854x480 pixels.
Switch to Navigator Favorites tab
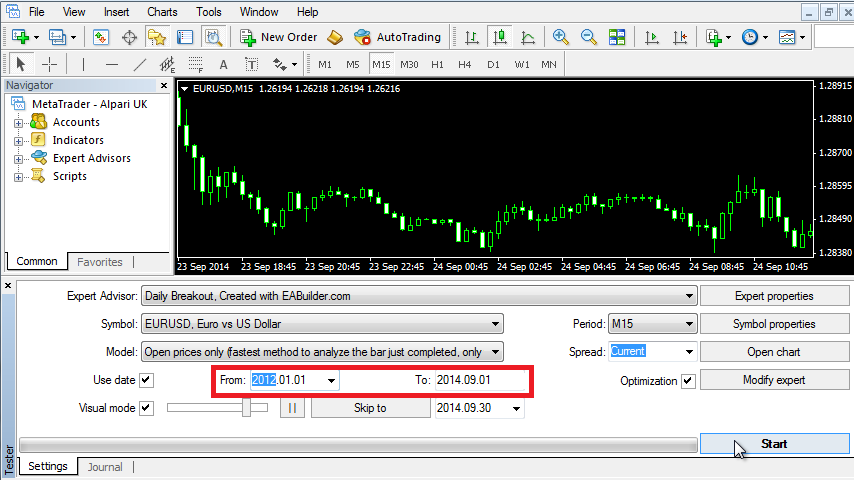(x=100, y=262)
